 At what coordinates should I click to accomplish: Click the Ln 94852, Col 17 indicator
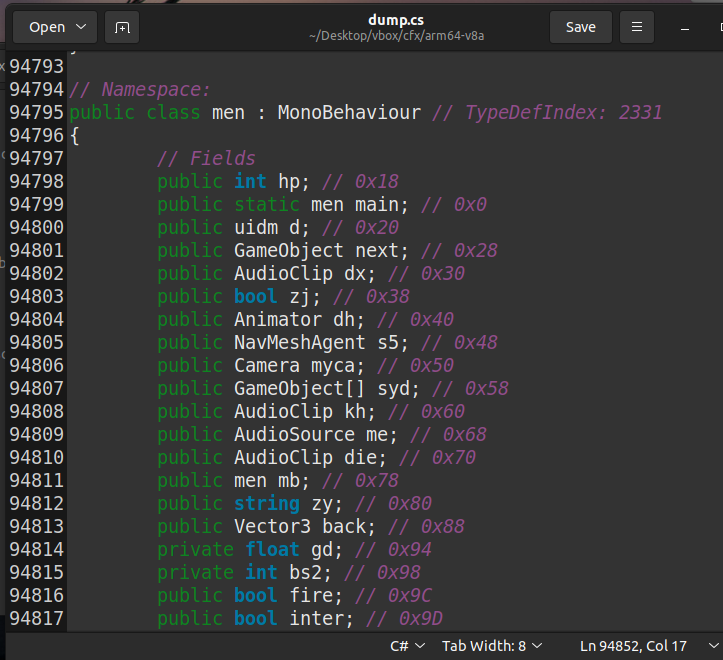click(x=633, y=646)
